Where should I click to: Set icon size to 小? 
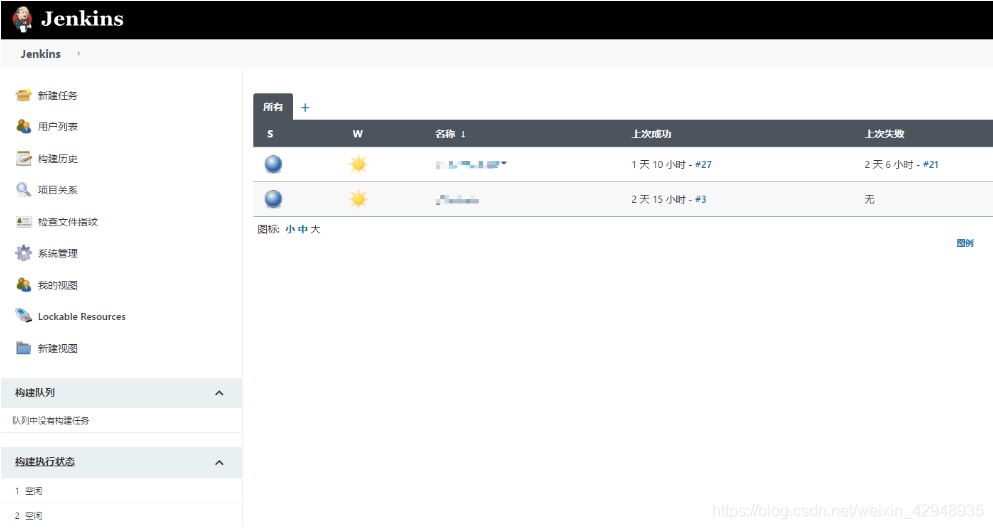[x=289, y=229]
